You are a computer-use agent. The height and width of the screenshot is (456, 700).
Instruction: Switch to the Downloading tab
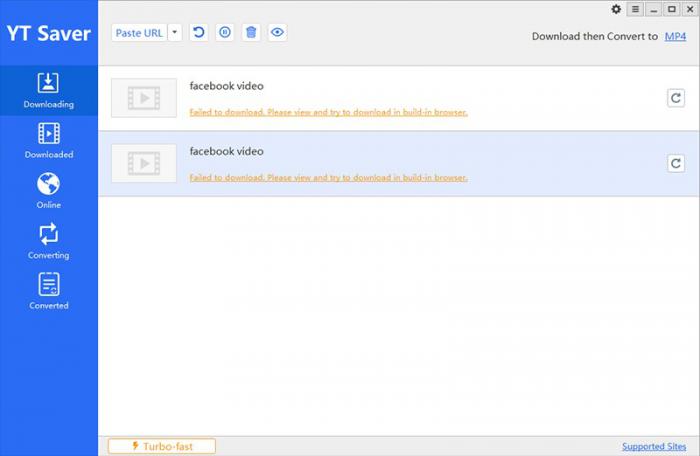49,91
